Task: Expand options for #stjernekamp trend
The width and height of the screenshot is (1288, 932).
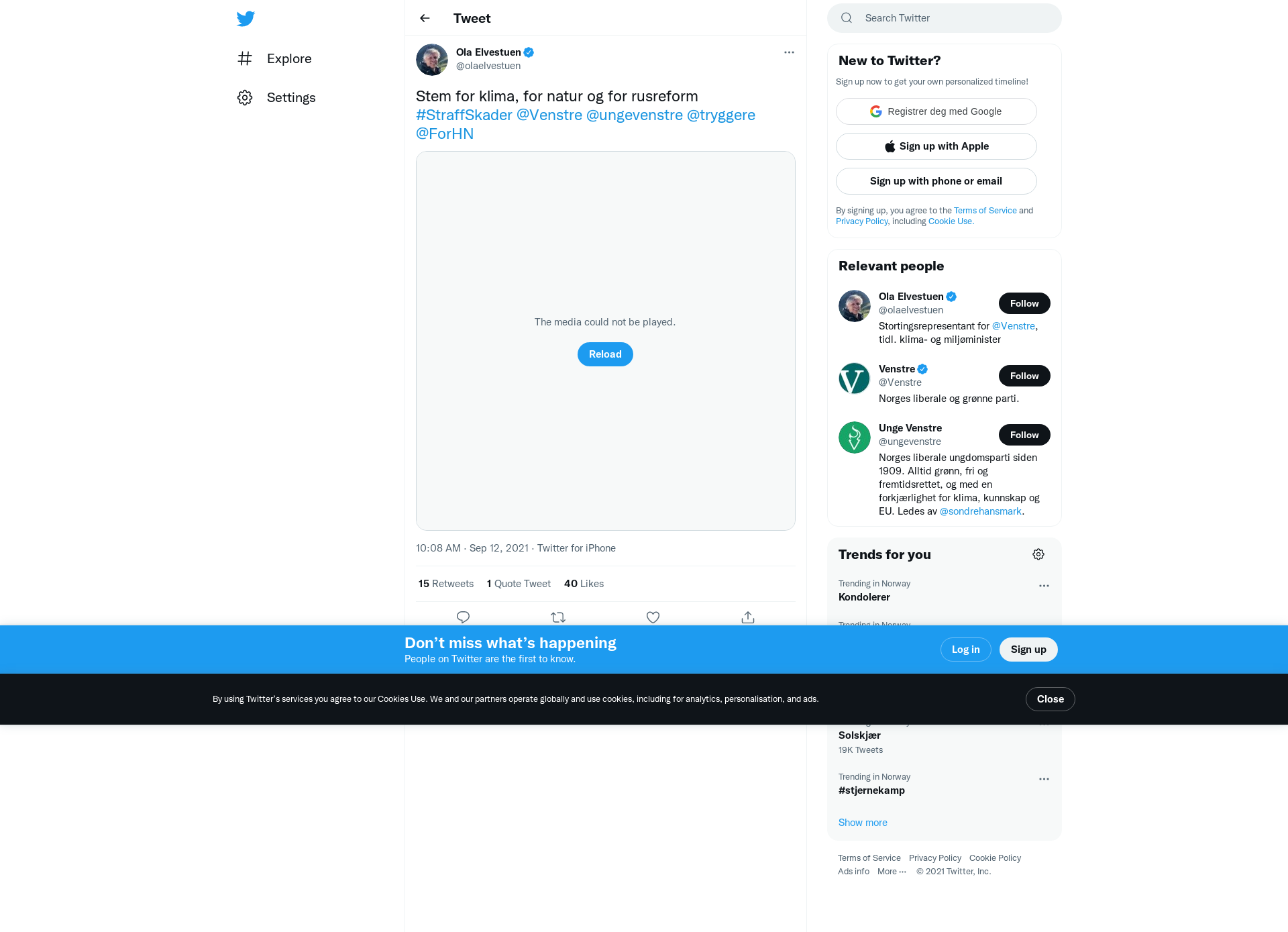Action: 1044,779
